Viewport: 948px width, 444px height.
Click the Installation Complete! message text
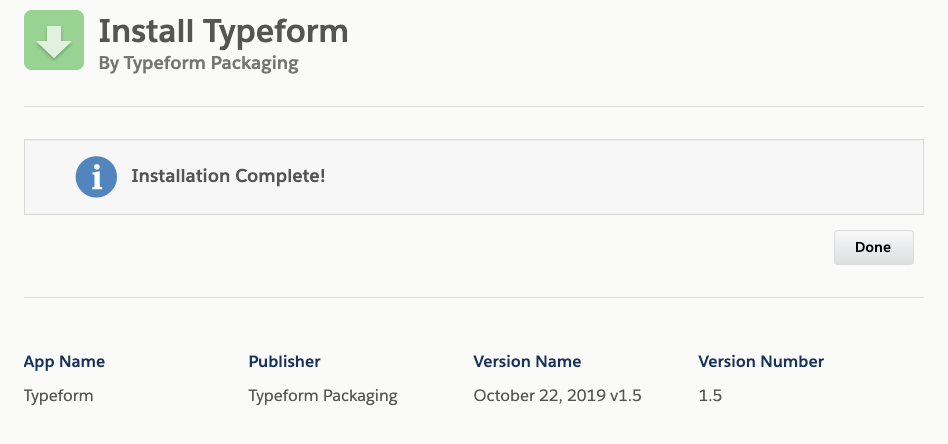click(x=228, y=176)
